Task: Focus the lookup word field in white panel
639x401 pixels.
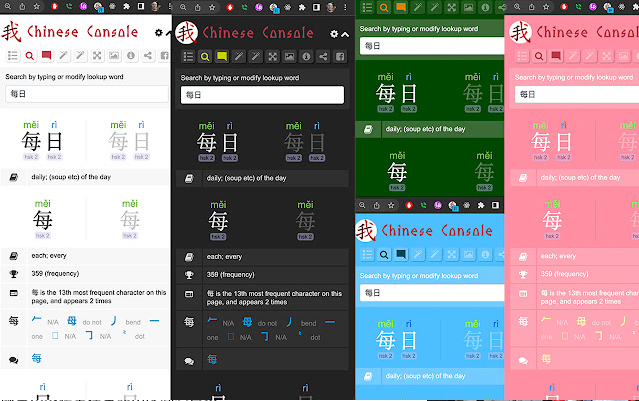Action: 87,94
